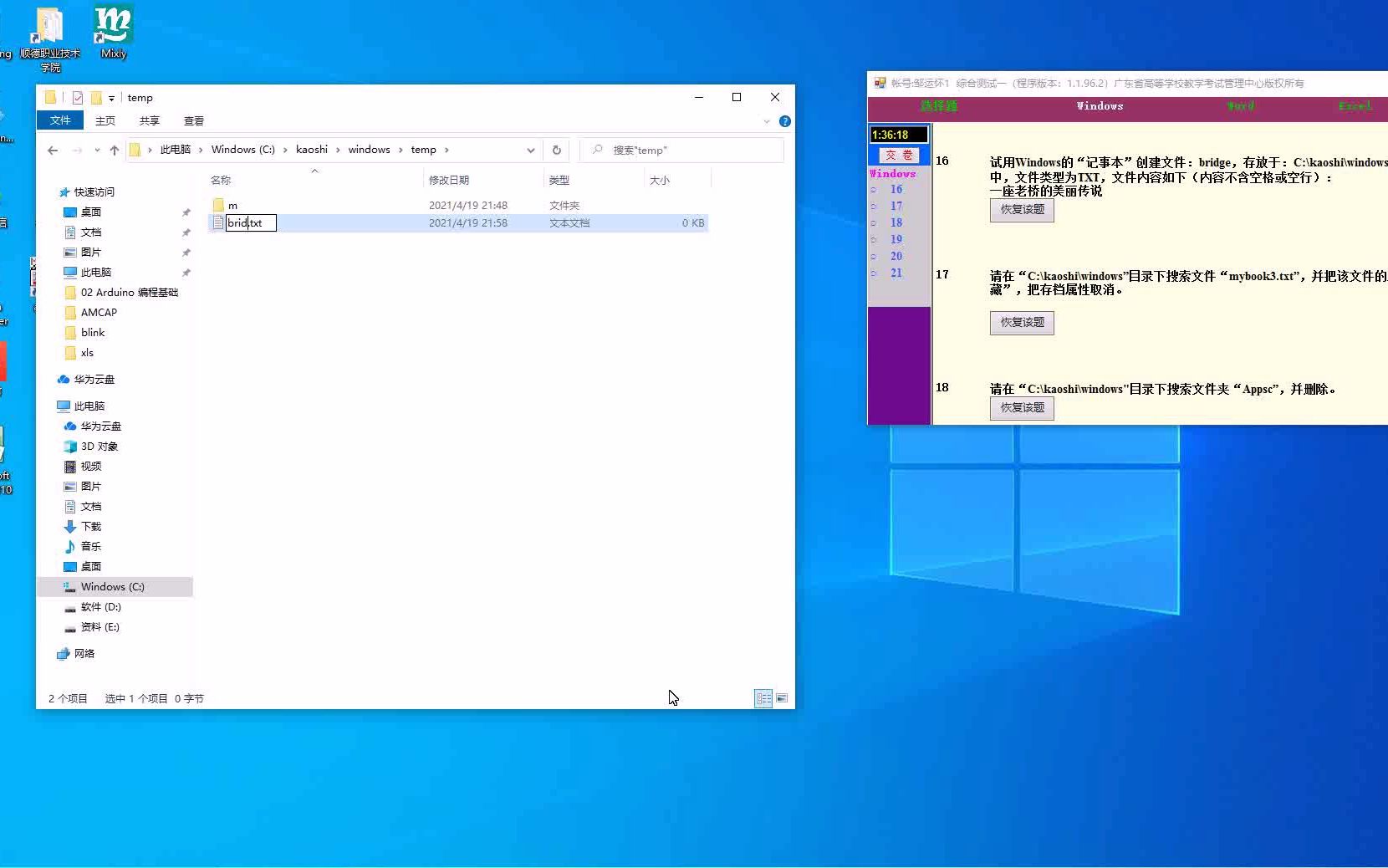The width and height of the screenshot is (1388, 868).
Task: Open the 查看 ribbon tab
Action: 194,121
